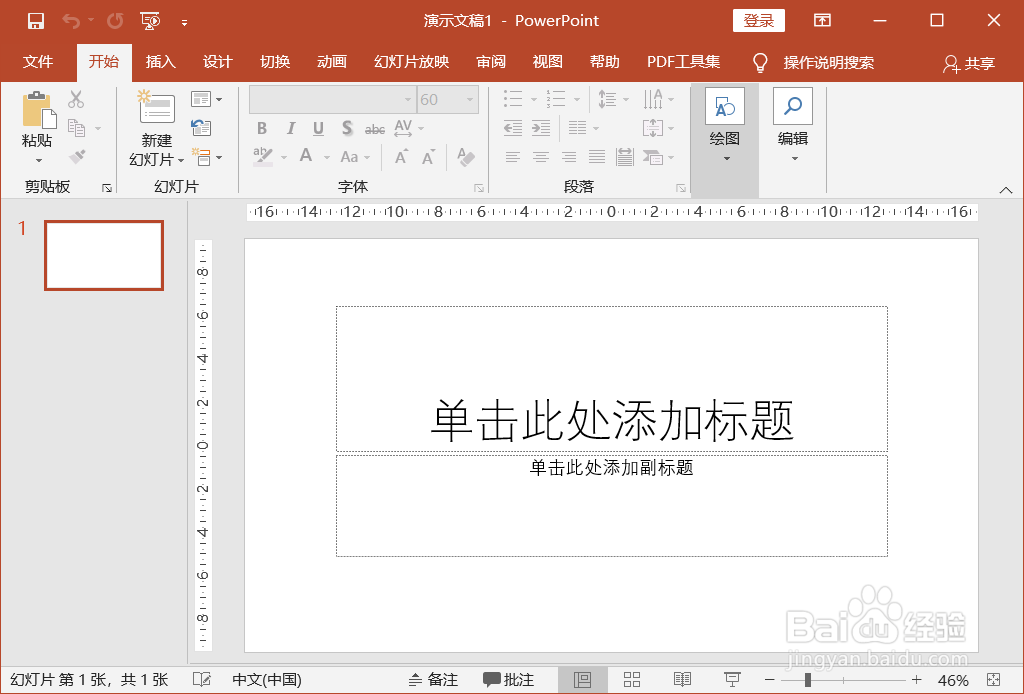Click the Format Painter brush icon
This screenshot has width=1024, height=694.
tap(77, 157)
